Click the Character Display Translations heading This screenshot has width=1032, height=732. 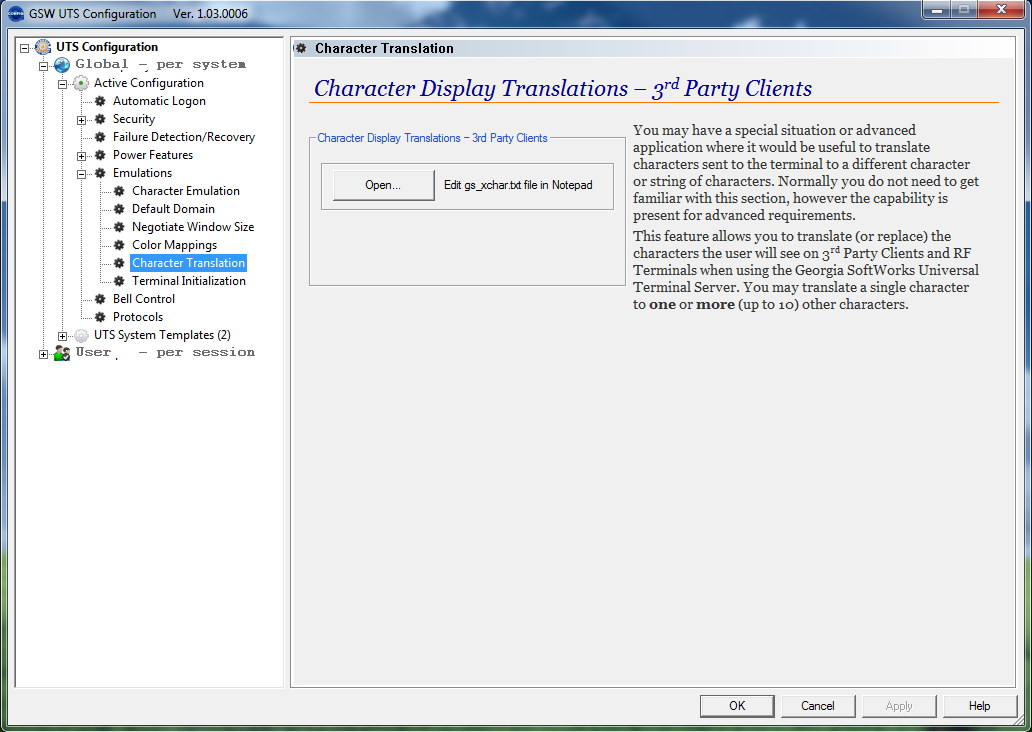(563, 88)
